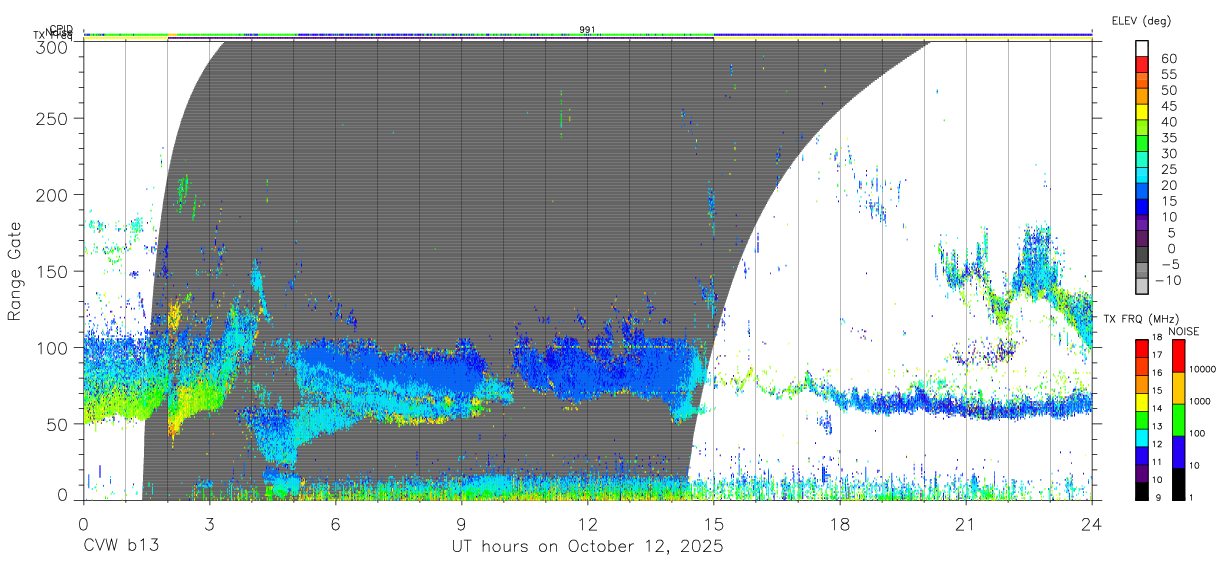The height and width of the screenshot is (567, 1228).
Task: Pick the blue swatch of the NOISE bar
Action: pyautogui.click(x=1180, y=452)
